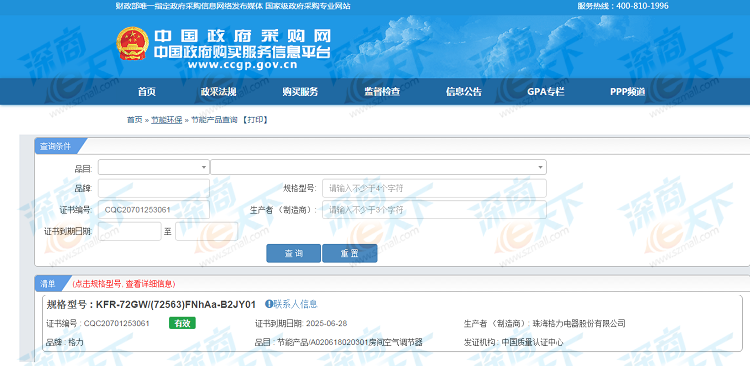Click the 首页 breadcrumb link
Image resolution: width=750 pixels, height=366 pixels.
(x=134, y=120)
